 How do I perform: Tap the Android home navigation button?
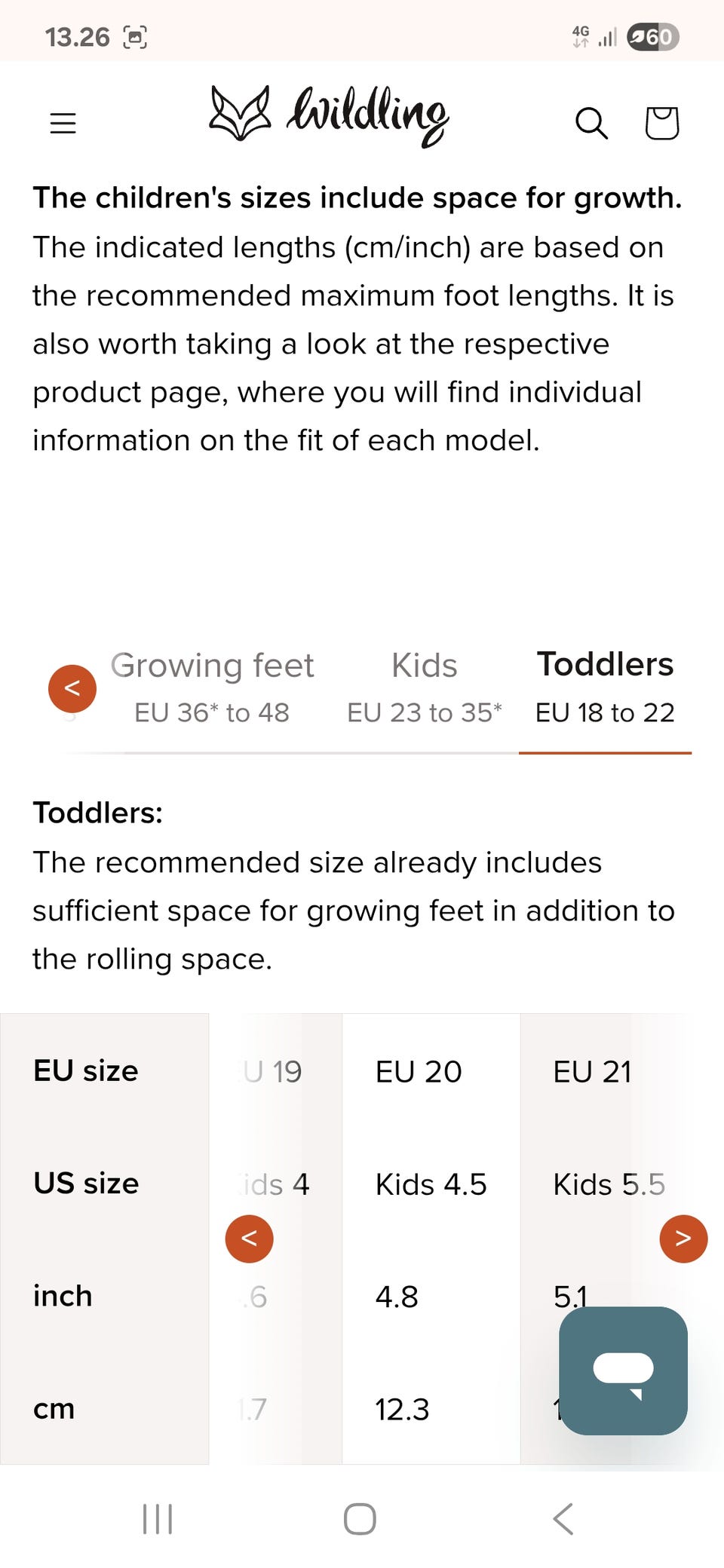360,1518
